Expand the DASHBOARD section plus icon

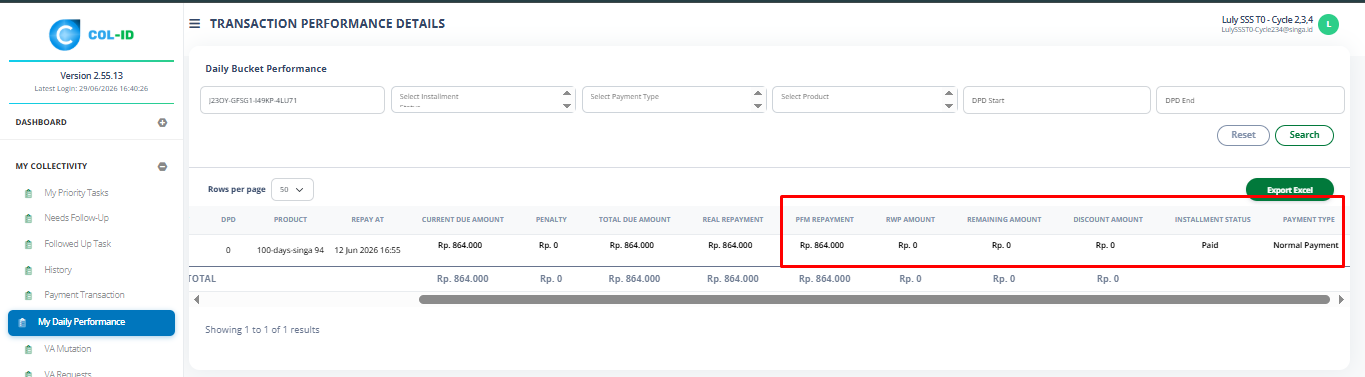[x=162, y=123]
